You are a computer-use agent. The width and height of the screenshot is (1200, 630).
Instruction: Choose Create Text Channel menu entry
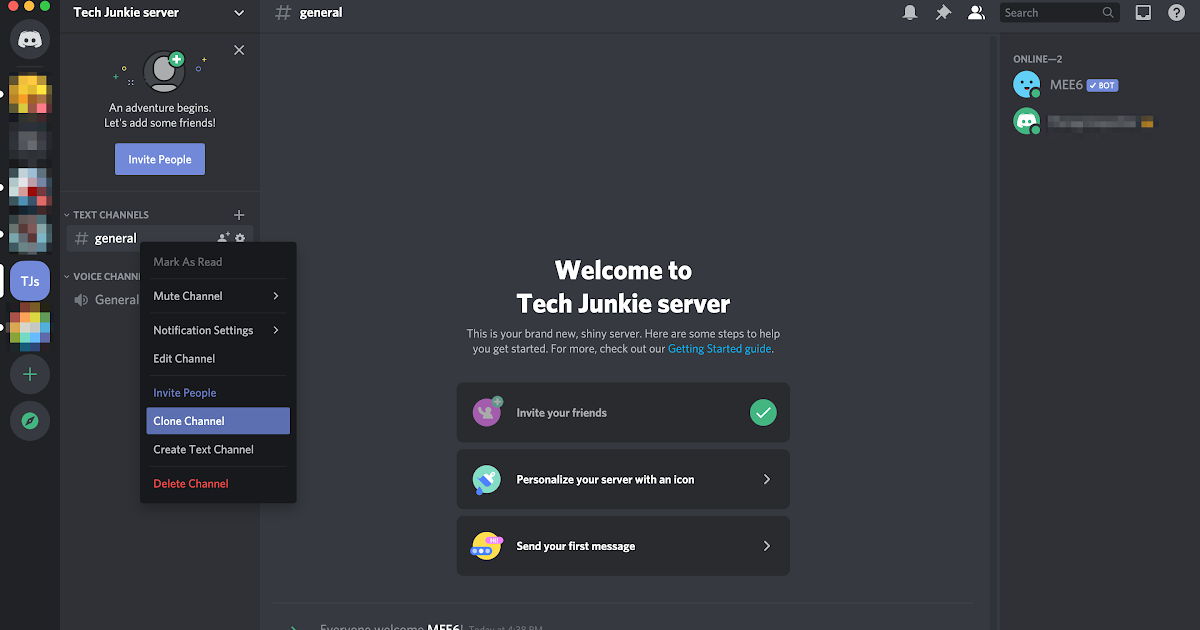pyautogui.click(x=218, y=449)
